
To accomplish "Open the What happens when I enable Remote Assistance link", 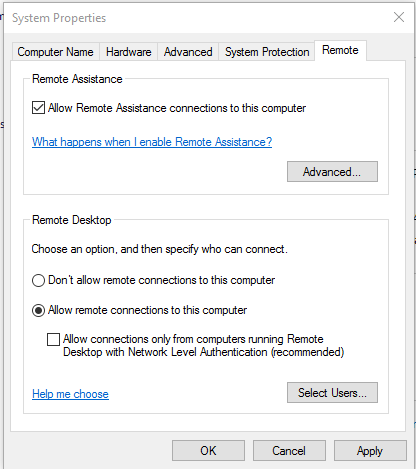I will pyautogui.click(x=152, y=142).
